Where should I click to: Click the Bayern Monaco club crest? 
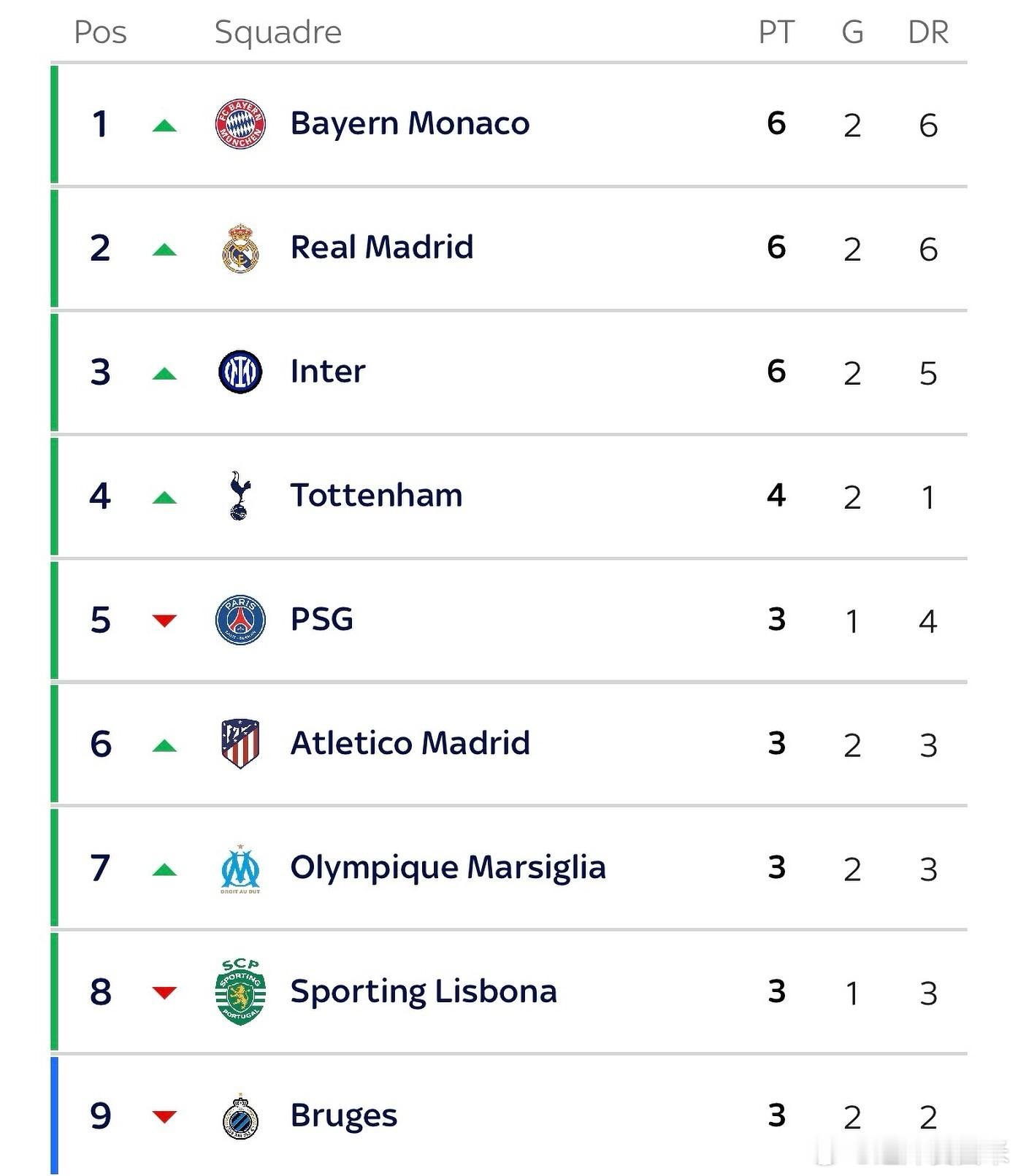(x=240, y=124)
